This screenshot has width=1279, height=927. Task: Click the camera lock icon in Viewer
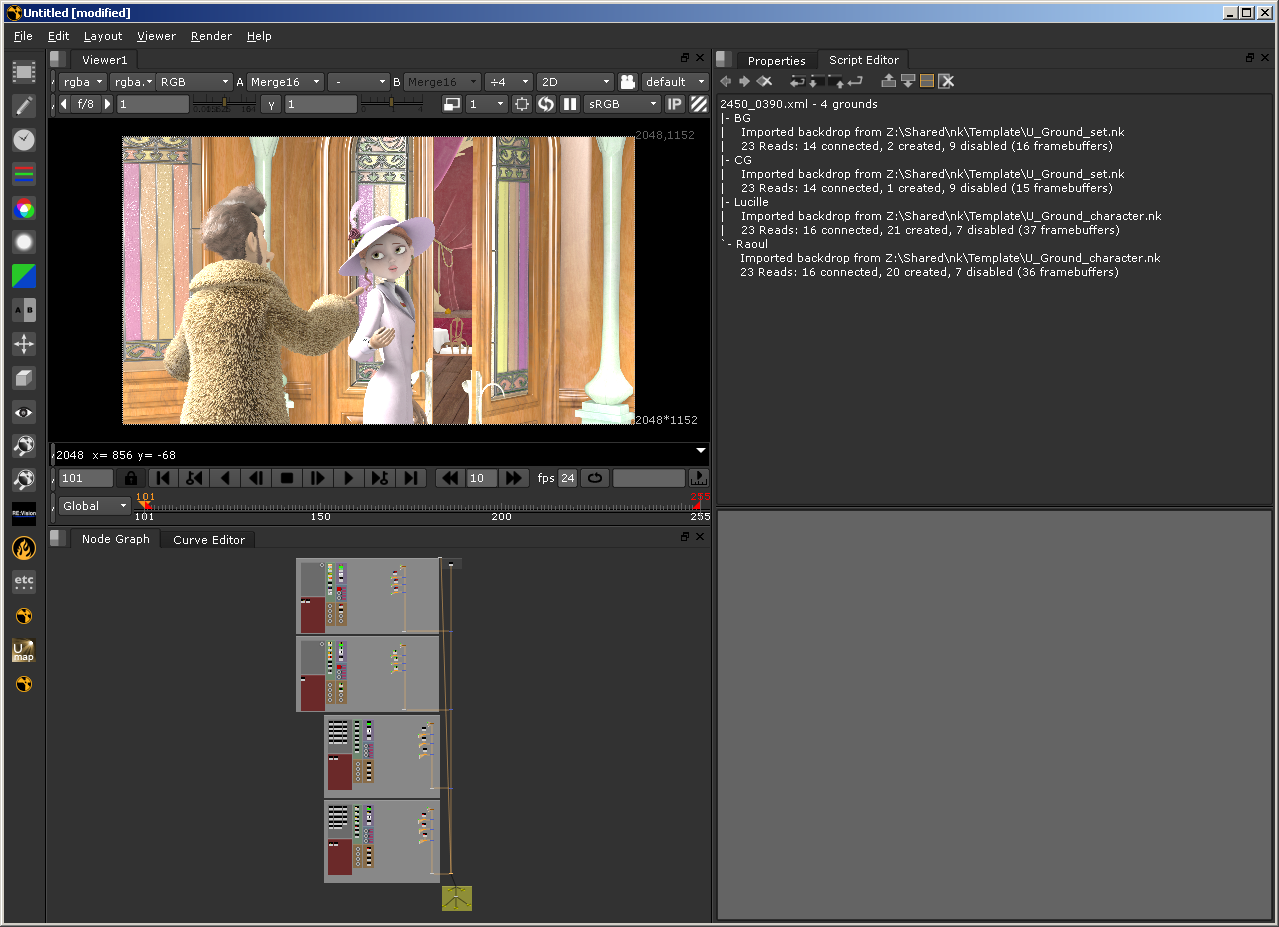[x=628, y=82]
